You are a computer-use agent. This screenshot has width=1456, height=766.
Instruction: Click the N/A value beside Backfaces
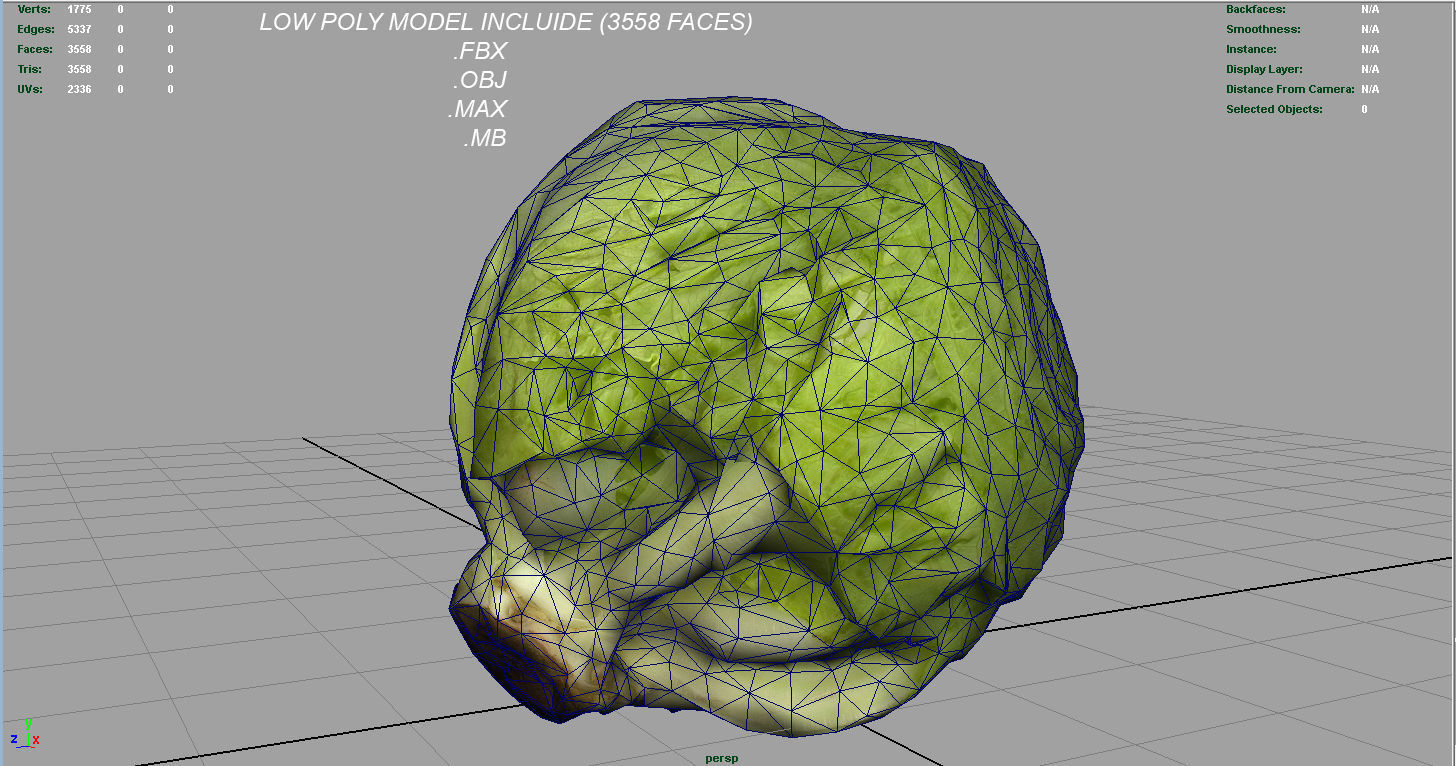[x=1370, y=9]
